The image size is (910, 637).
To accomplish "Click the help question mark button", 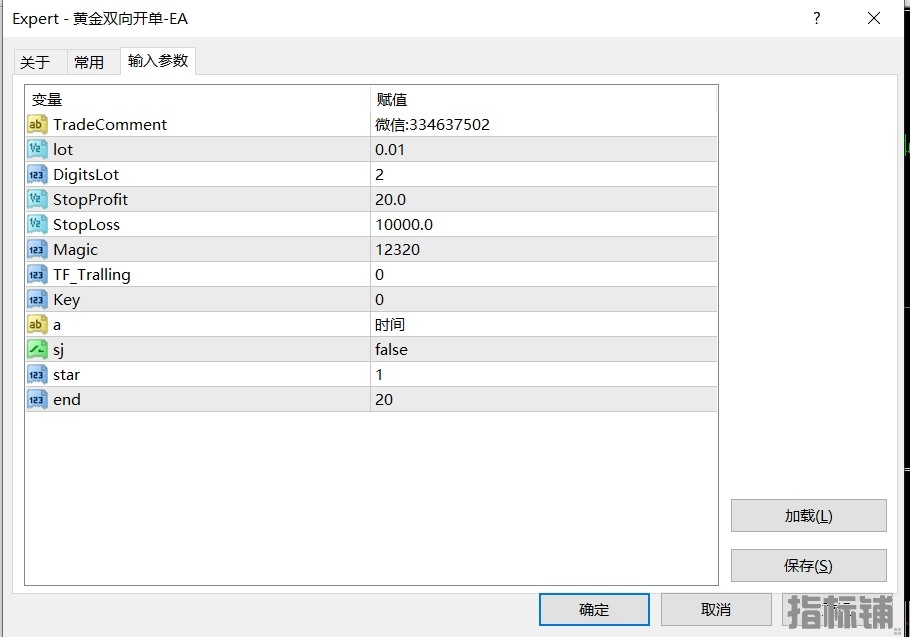I will pos(817,19).
